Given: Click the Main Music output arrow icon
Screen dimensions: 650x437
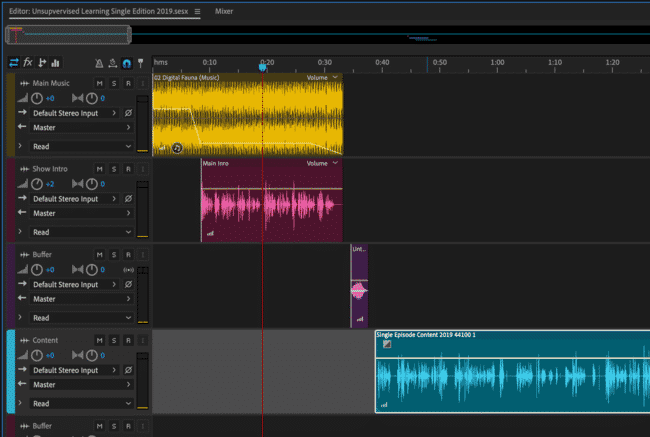Looking at the screenshot, I should [22, 127].
